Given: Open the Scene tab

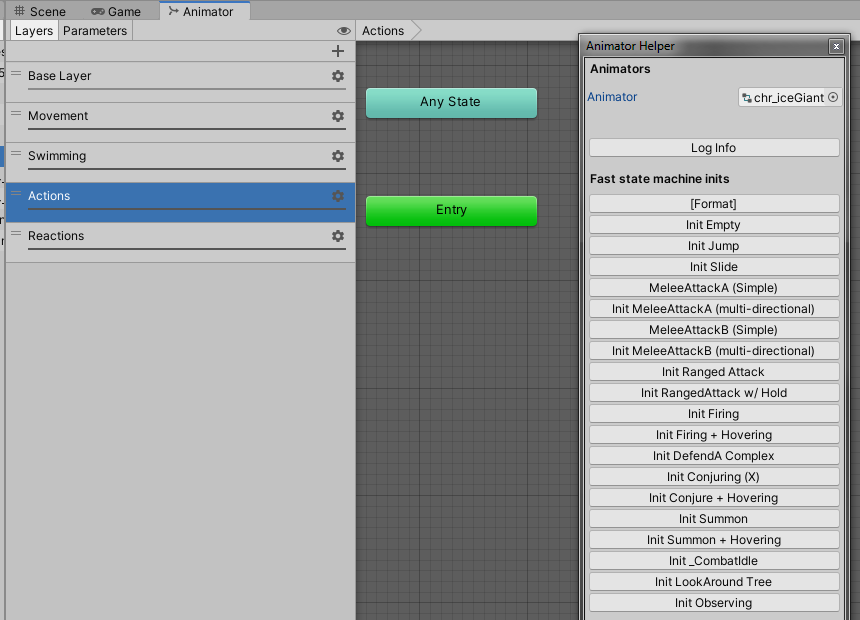Looking at the screenshot, I should pyautogui.click(x=40, y=12).
